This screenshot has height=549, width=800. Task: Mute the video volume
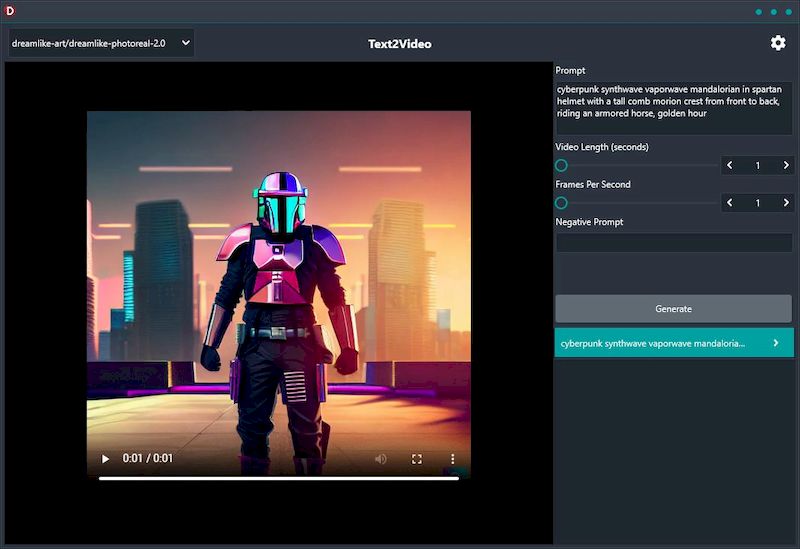click(381, 459)
